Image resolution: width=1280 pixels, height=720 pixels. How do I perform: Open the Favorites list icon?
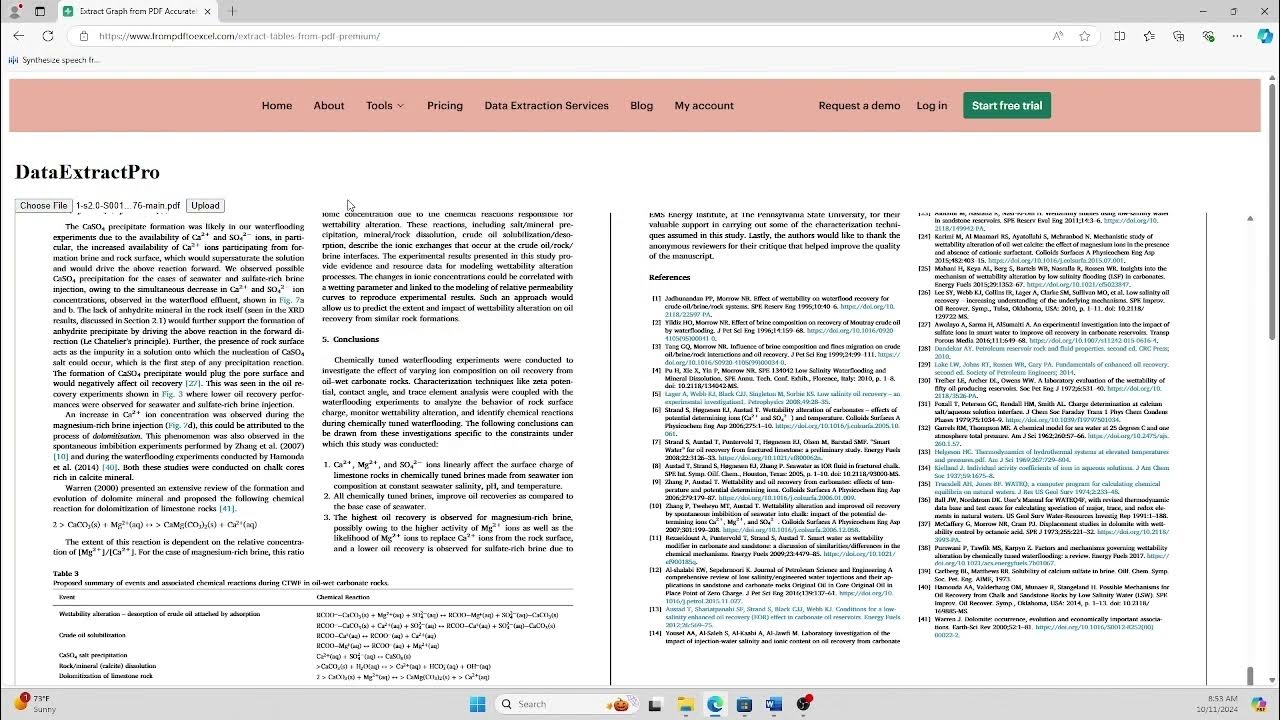coord(1149,36)
